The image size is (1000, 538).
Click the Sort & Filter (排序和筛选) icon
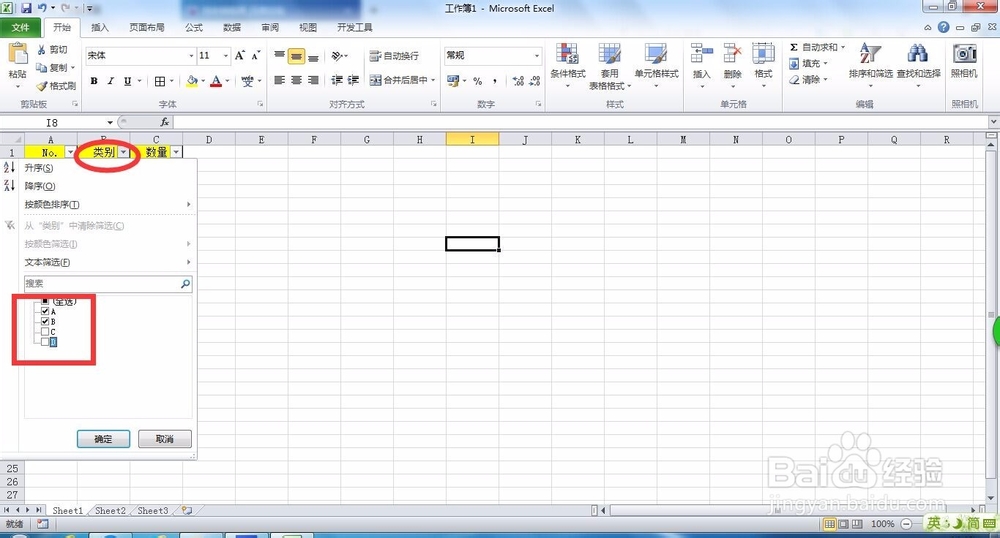coord(870,54)
